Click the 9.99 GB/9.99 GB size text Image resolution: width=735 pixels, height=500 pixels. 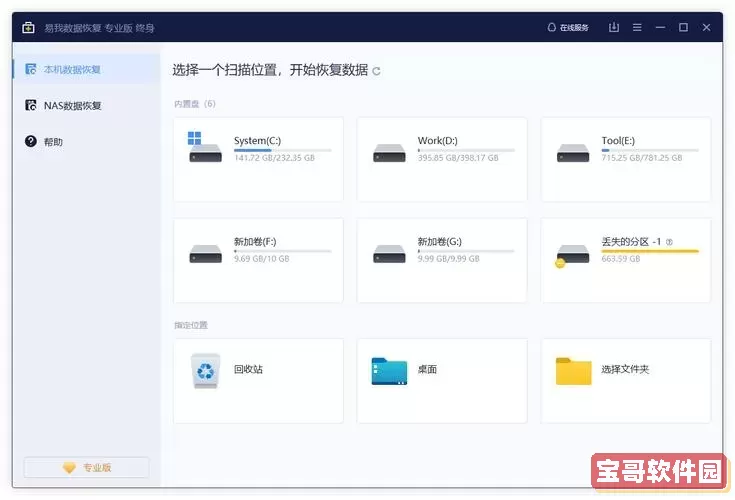(449, 259)
